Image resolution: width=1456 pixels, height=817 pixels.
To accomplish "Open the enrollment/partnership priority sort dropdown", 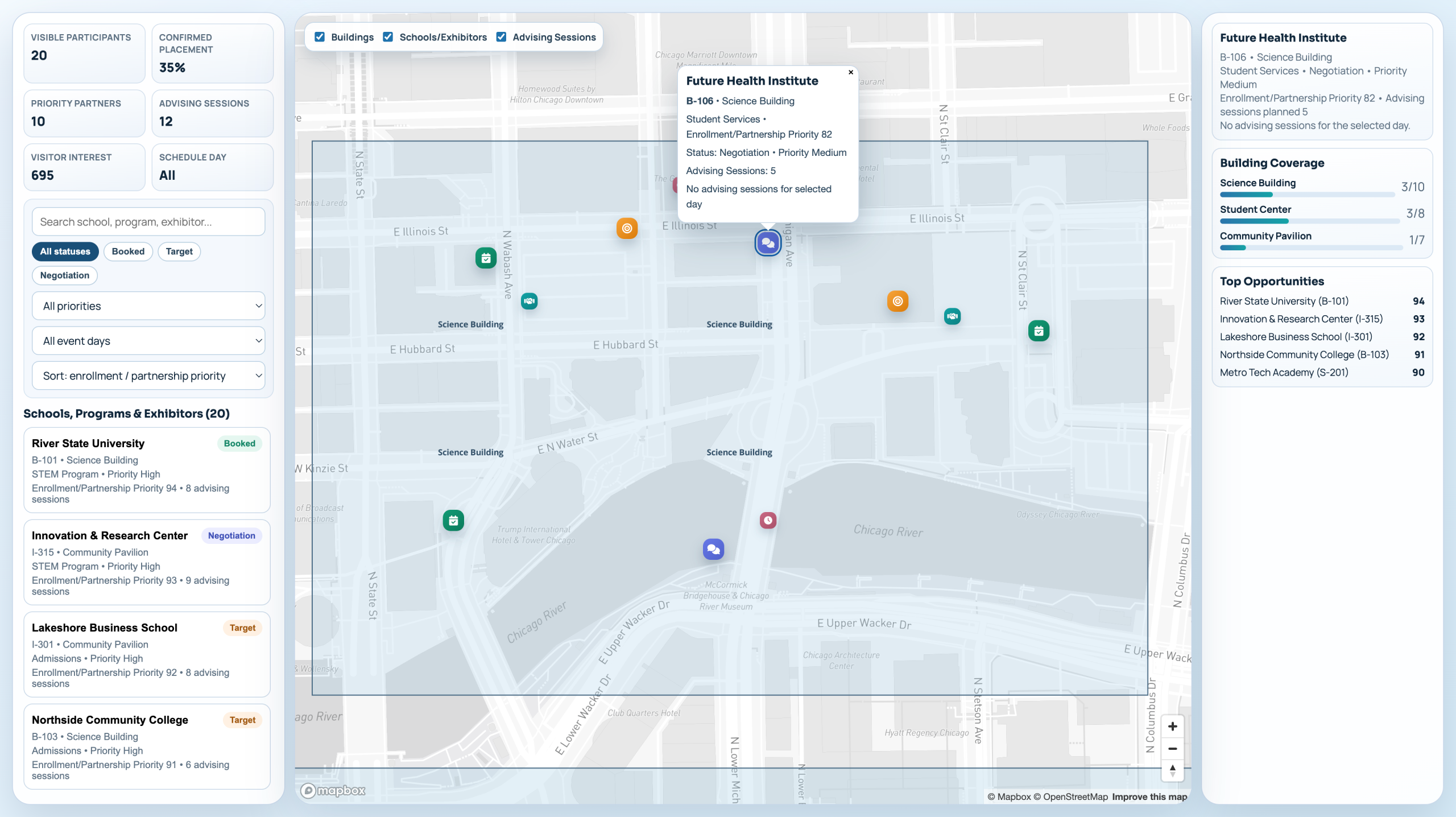I will point(148,376).
